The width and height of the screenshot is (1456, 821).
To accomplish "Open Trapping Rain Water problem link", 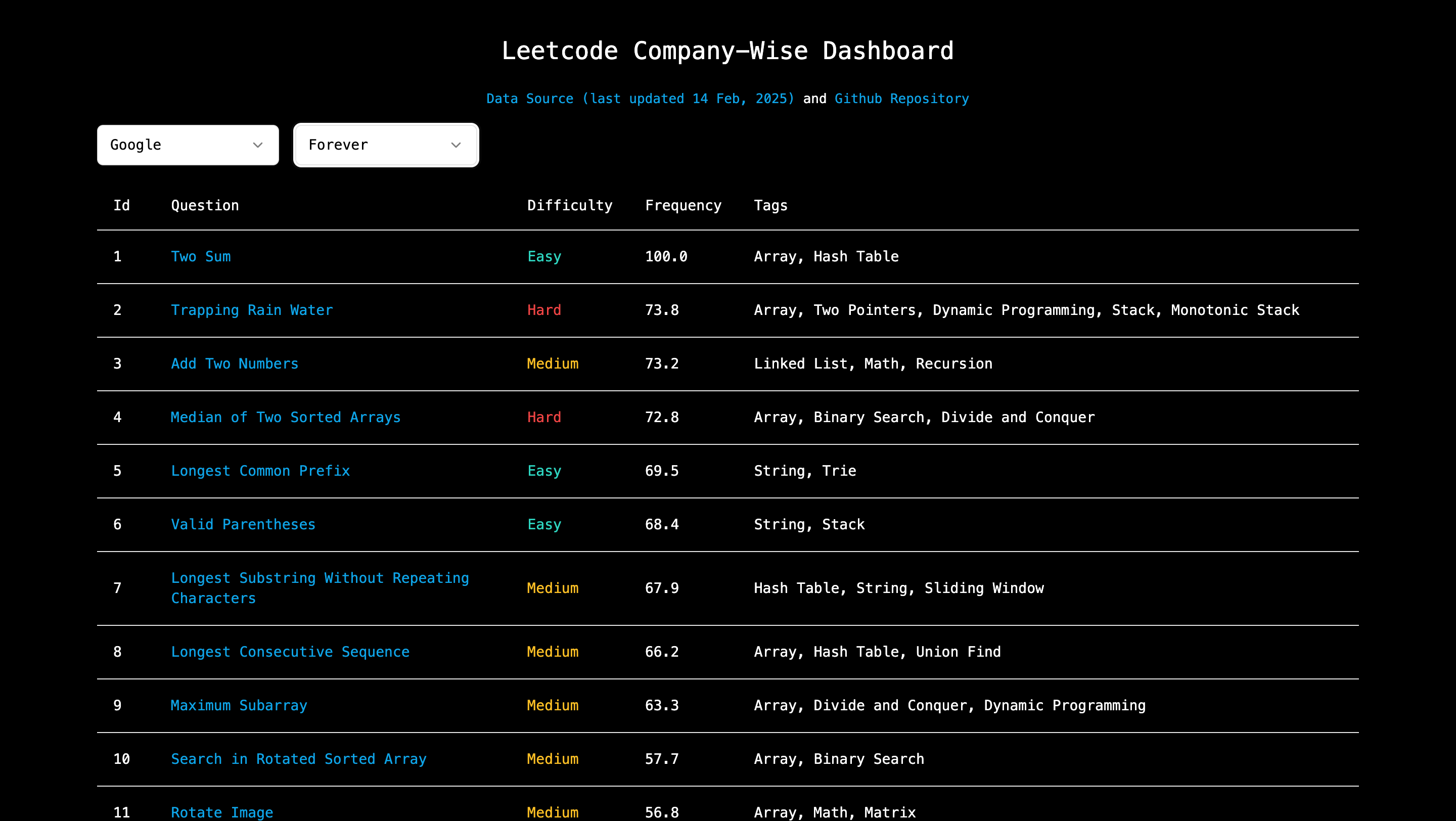I will click(252, 310).
